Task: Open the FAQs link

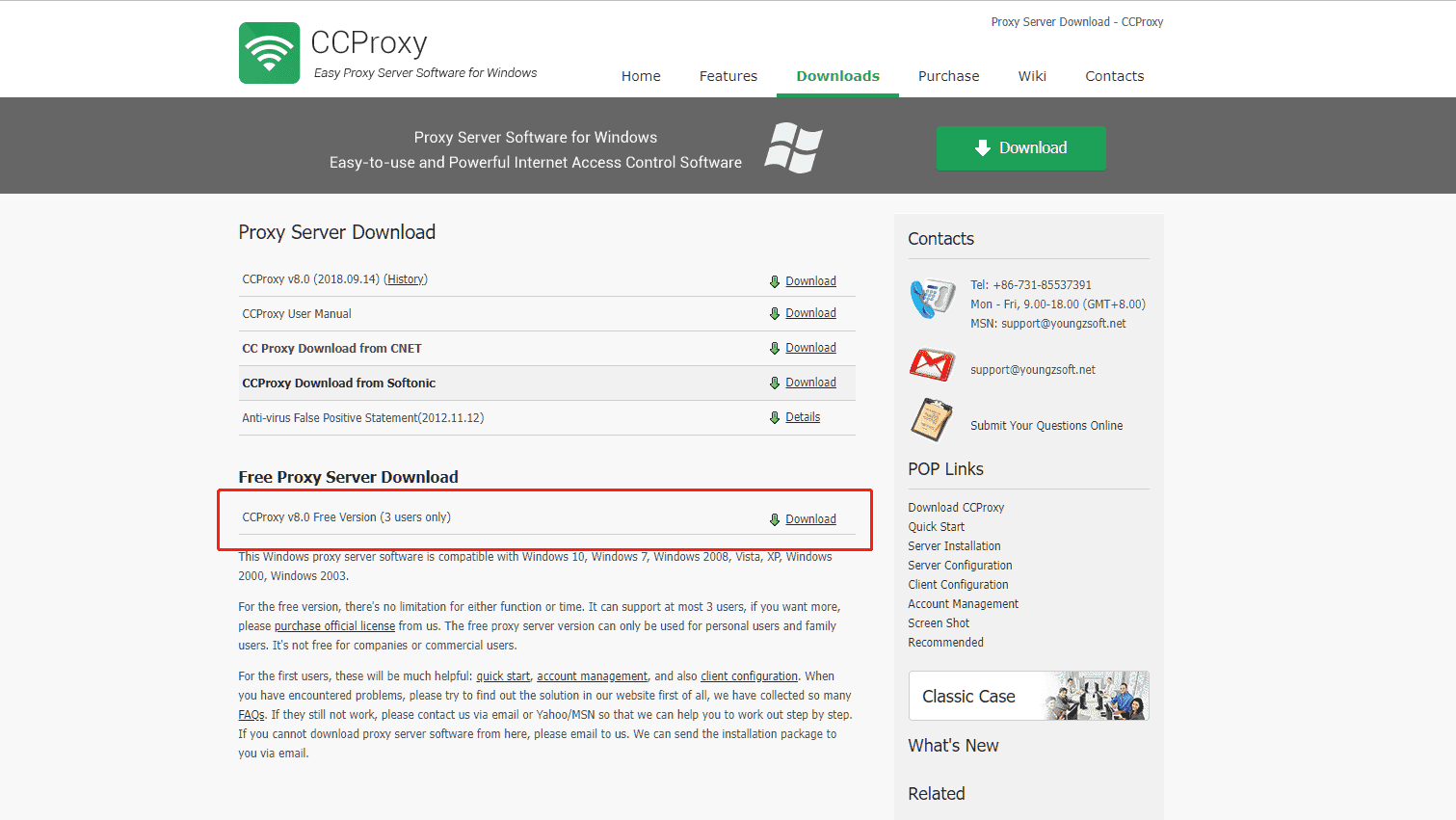Action: pos(251,715)
